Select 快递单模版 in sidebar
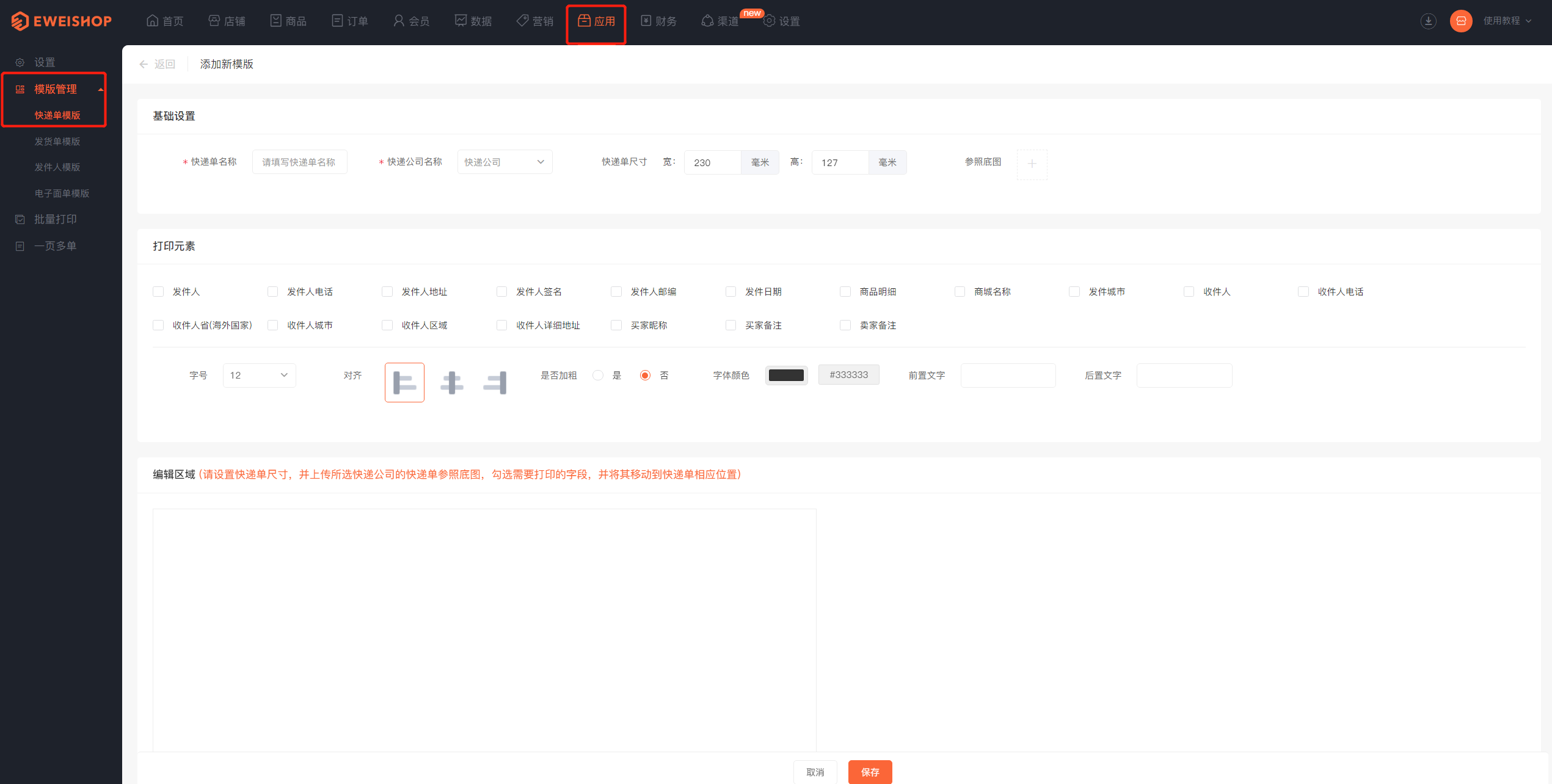Viewport: 1552px width, 784px height. (57, 115)
